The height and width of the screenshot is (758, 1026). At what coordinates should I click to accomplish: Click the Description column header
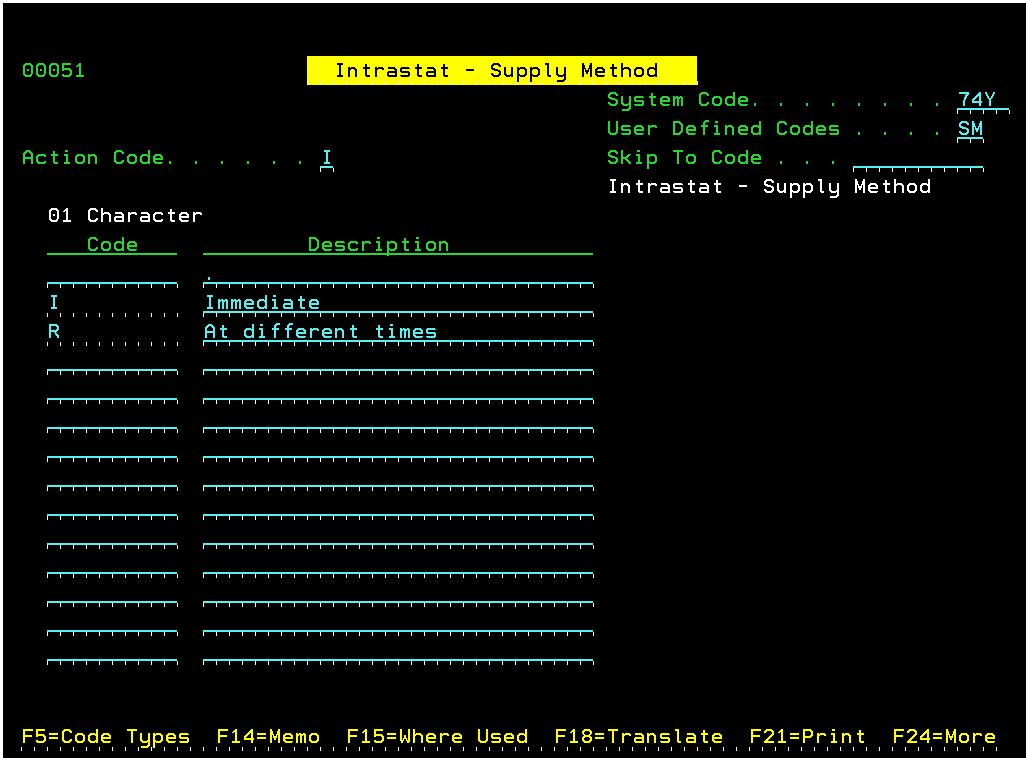click(x=398, y=244)
